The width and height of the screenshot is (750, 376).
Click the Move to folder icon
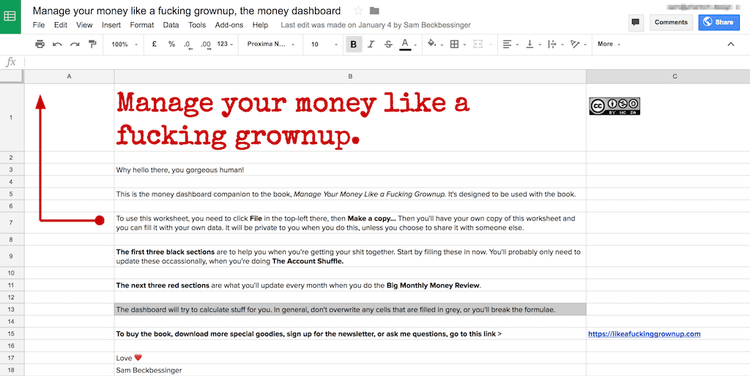375,11
